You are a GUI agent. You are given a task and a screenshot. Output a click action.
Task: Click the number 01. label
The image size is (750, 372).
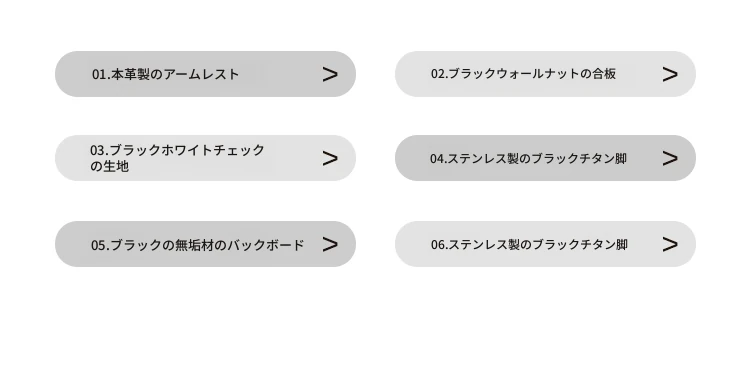[x=101, y=75]
